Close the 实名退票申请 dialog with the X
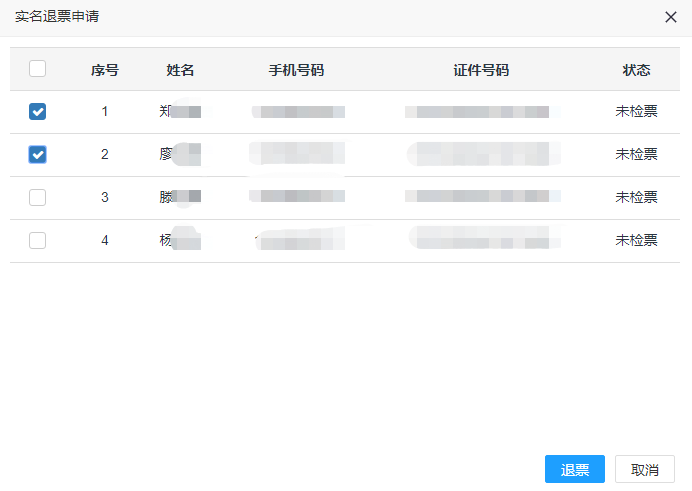This screenshot has width=692, height=491. point(671,17)
